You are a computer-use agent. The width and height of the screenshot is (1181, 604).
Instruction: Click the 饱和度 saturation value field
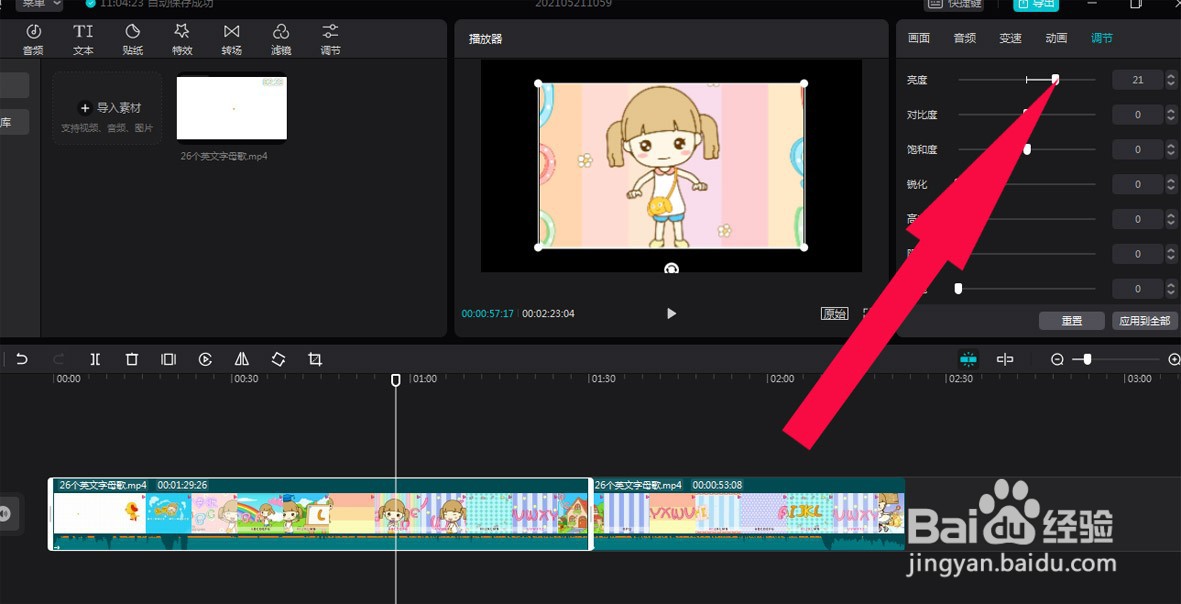click(x=1137, y=149)
